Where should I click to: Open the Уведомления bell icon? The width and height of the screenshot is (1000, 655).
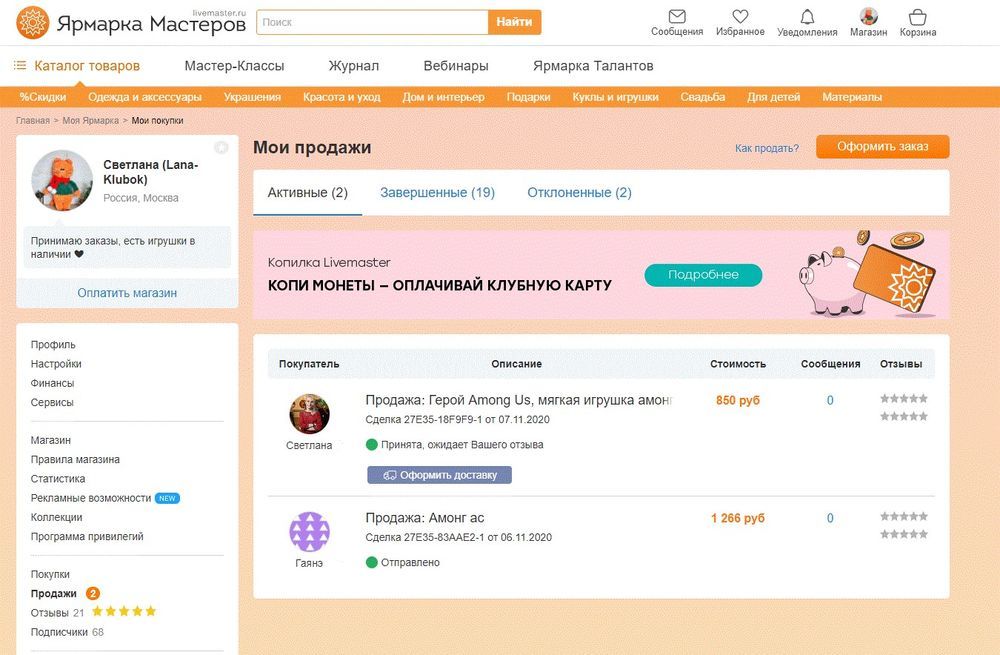pyautogui.click(x=807, y=17)
